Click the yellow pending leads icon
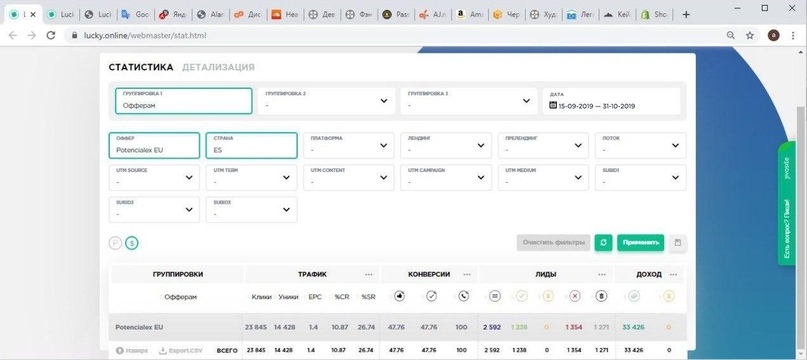The width and height of the screenshot is (807, 360). (548, 296)
